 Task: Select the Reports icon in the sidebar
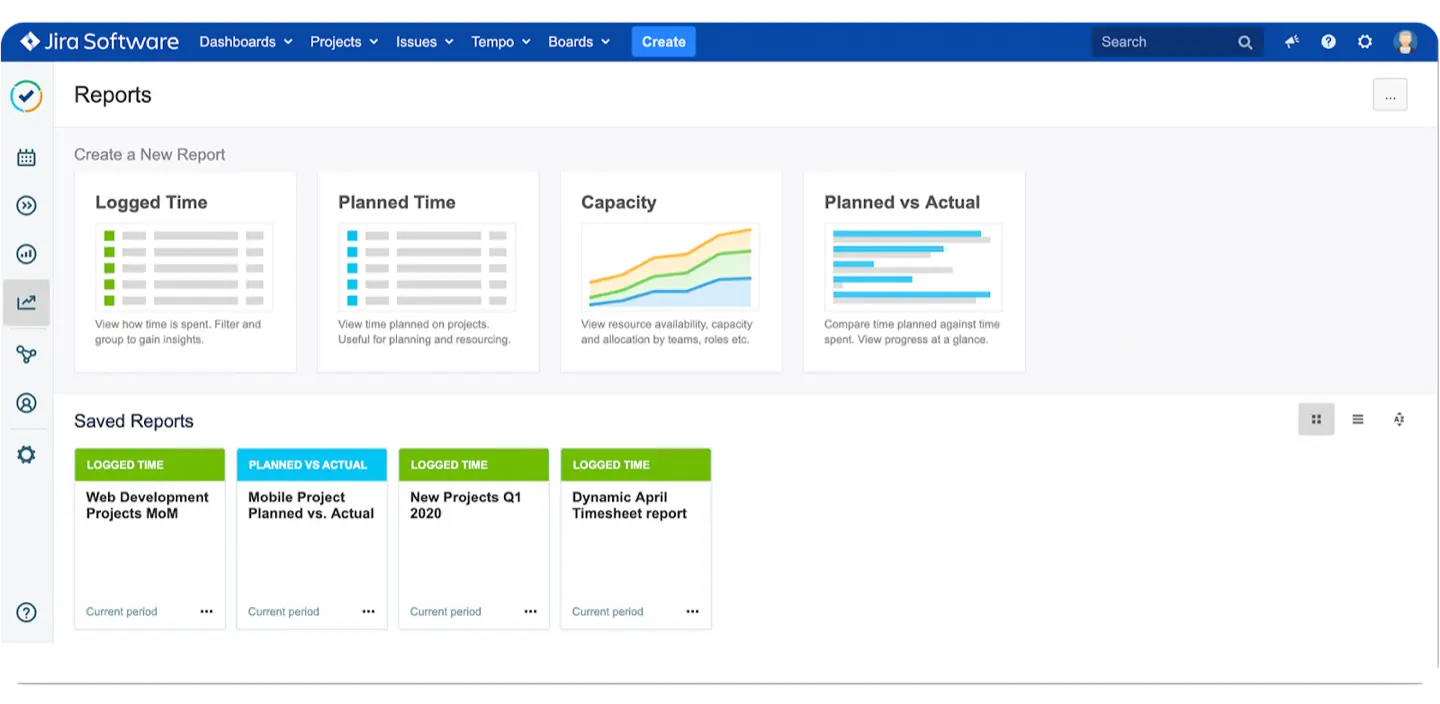coord(26,301)
